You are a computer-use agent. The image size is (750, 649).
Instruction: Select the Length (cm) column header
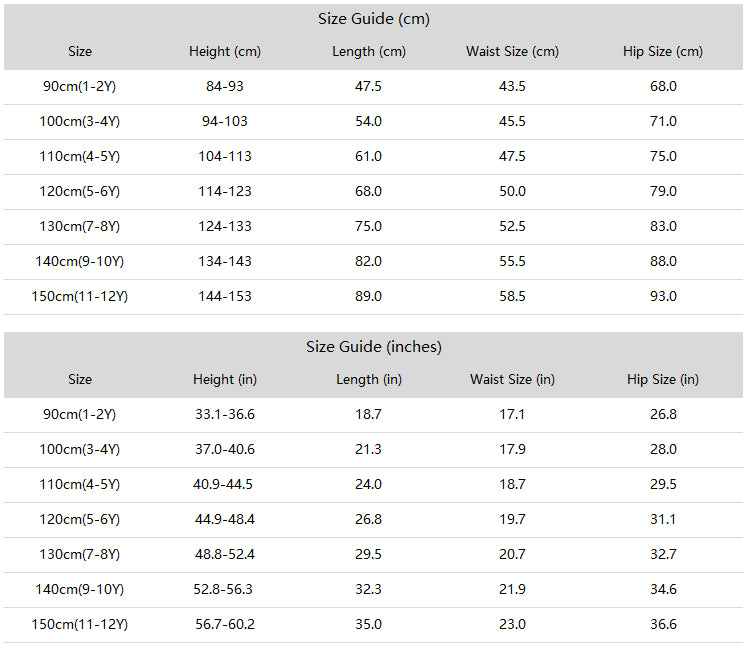coord(369,51)
